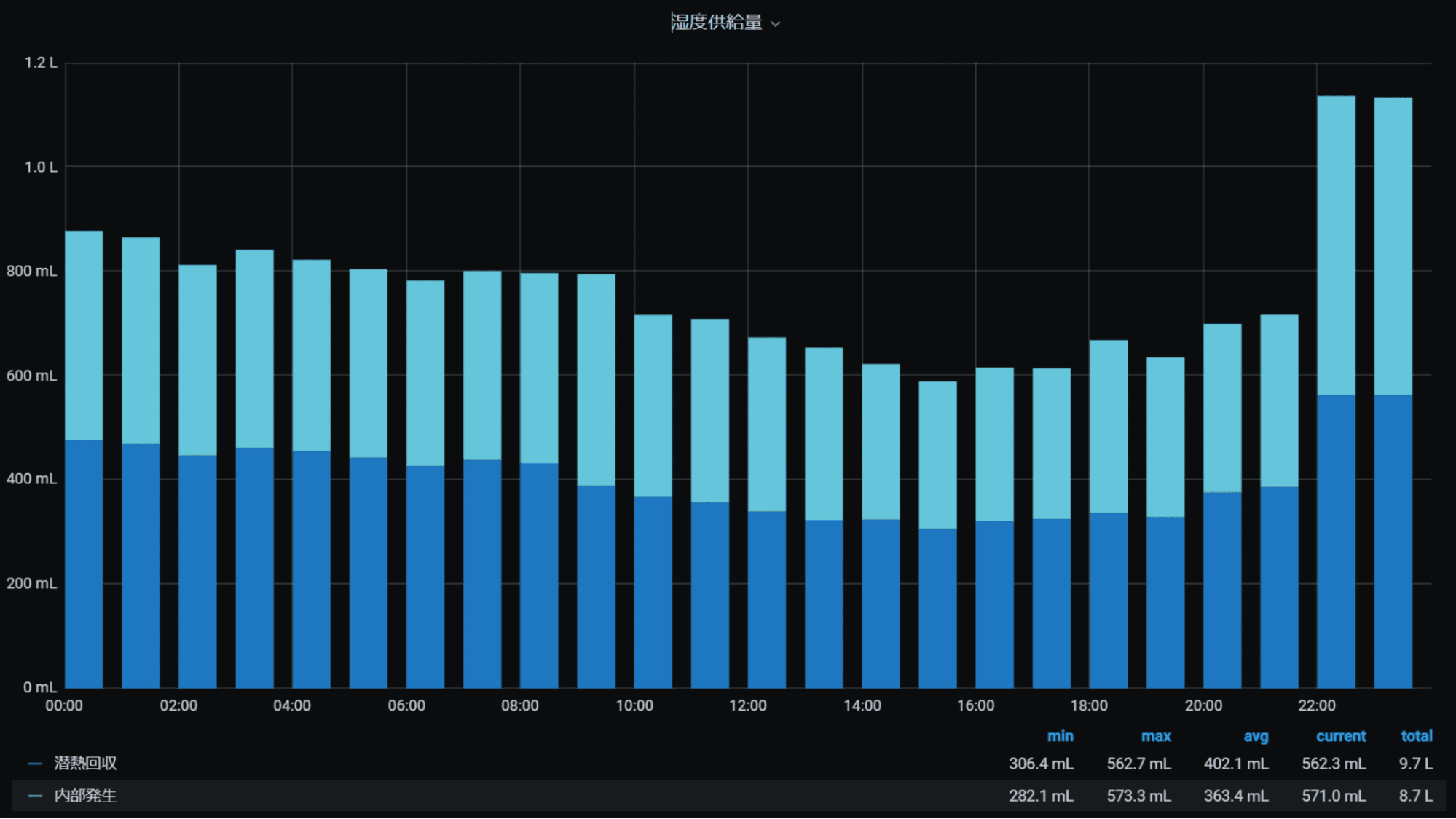Click the shortest bar, just before 16:00
Screen dimensions: 1456x819
coord(937,535)
